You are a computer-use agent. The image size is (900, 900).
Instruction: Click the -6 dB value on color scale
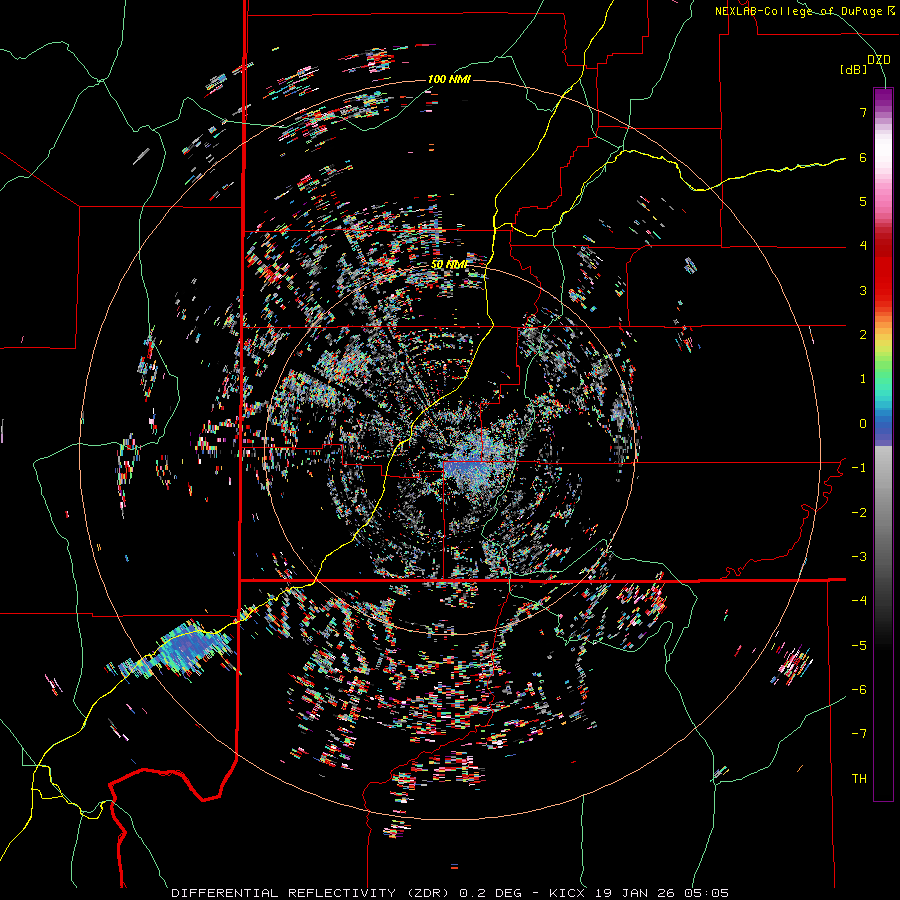859,690
